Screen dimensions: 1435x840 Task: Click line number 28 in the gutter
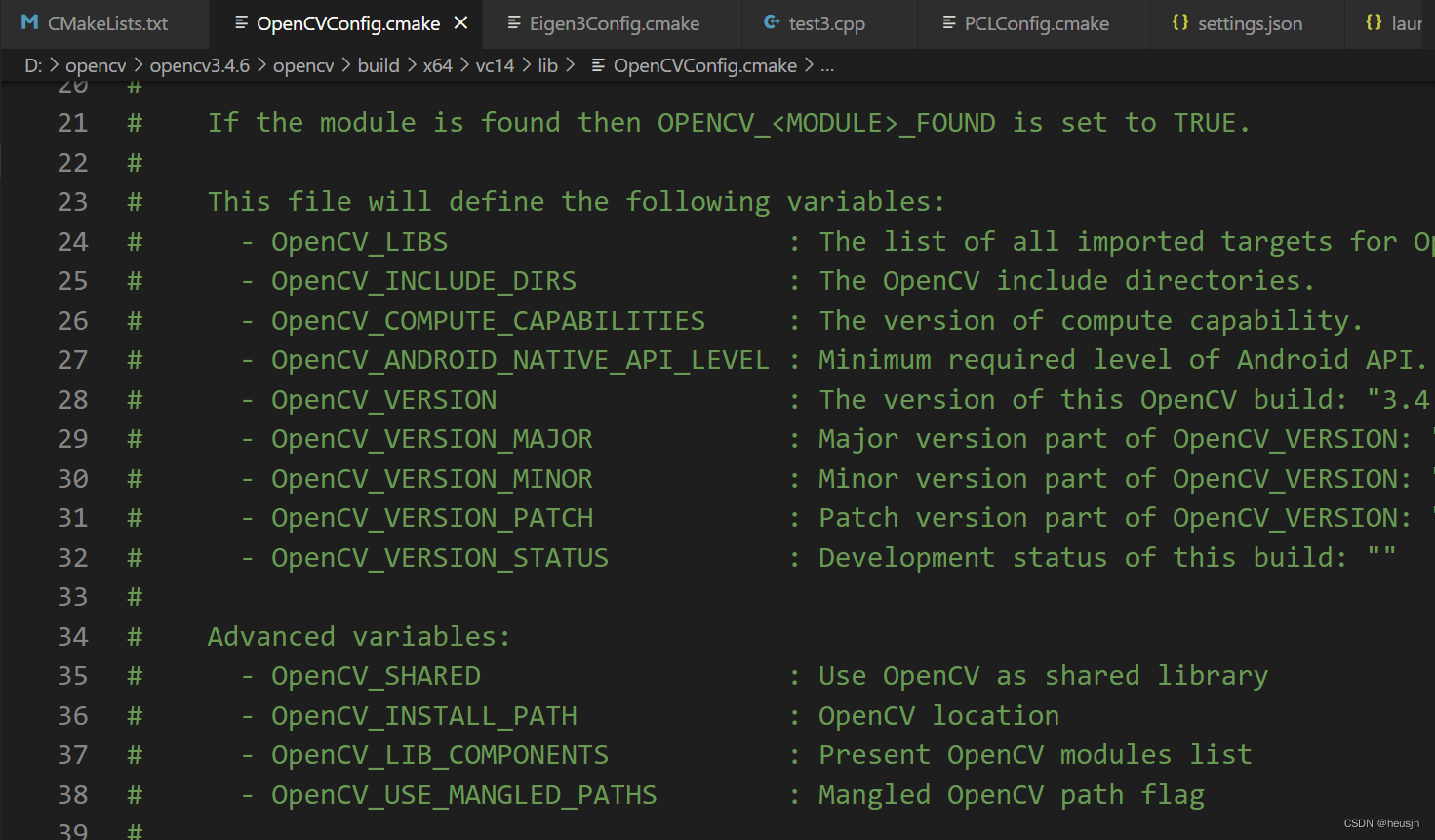coord(73,398)
